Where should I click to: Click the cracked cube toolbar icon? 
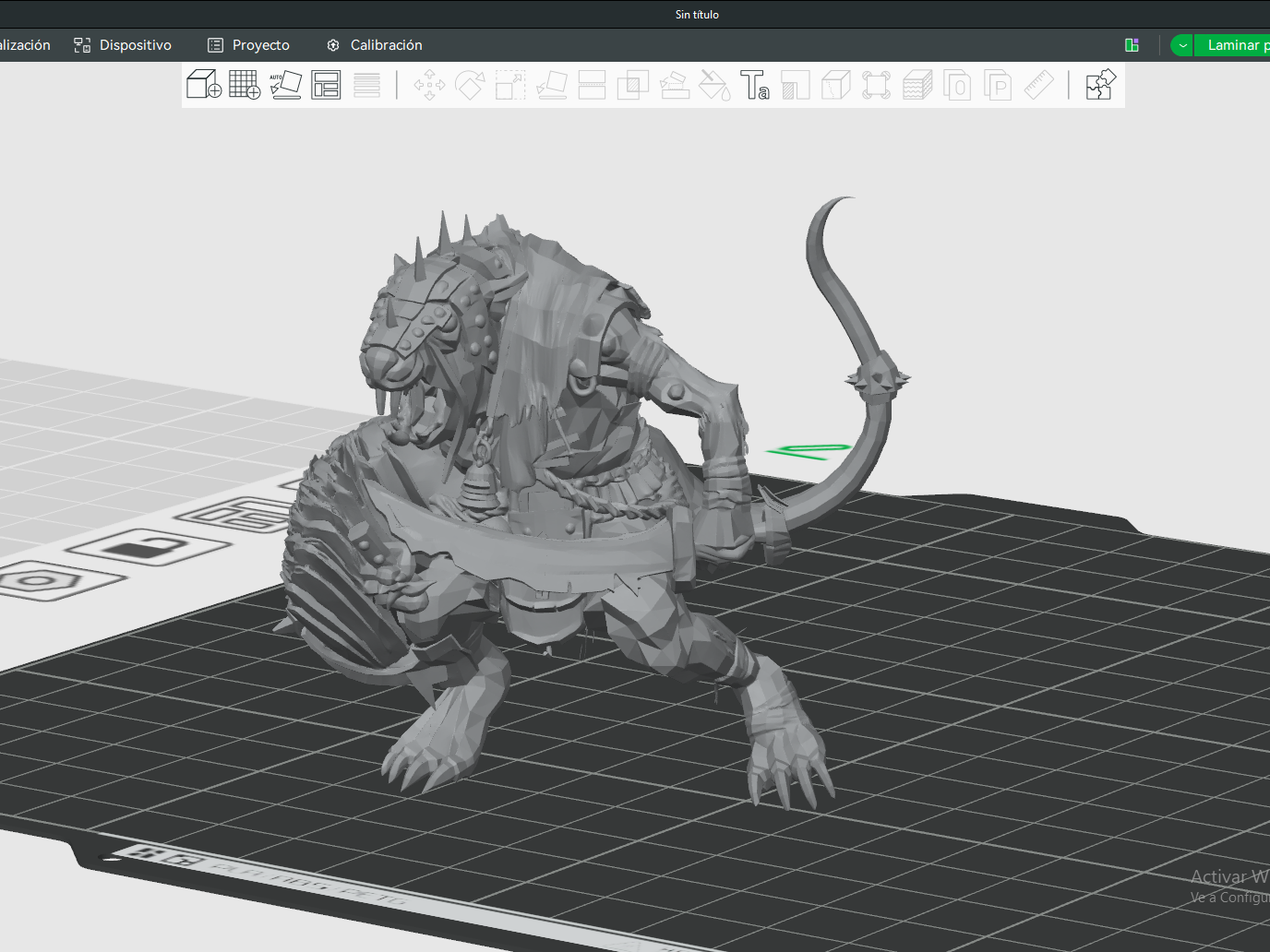pyautogui.click(x=835, y=85)
